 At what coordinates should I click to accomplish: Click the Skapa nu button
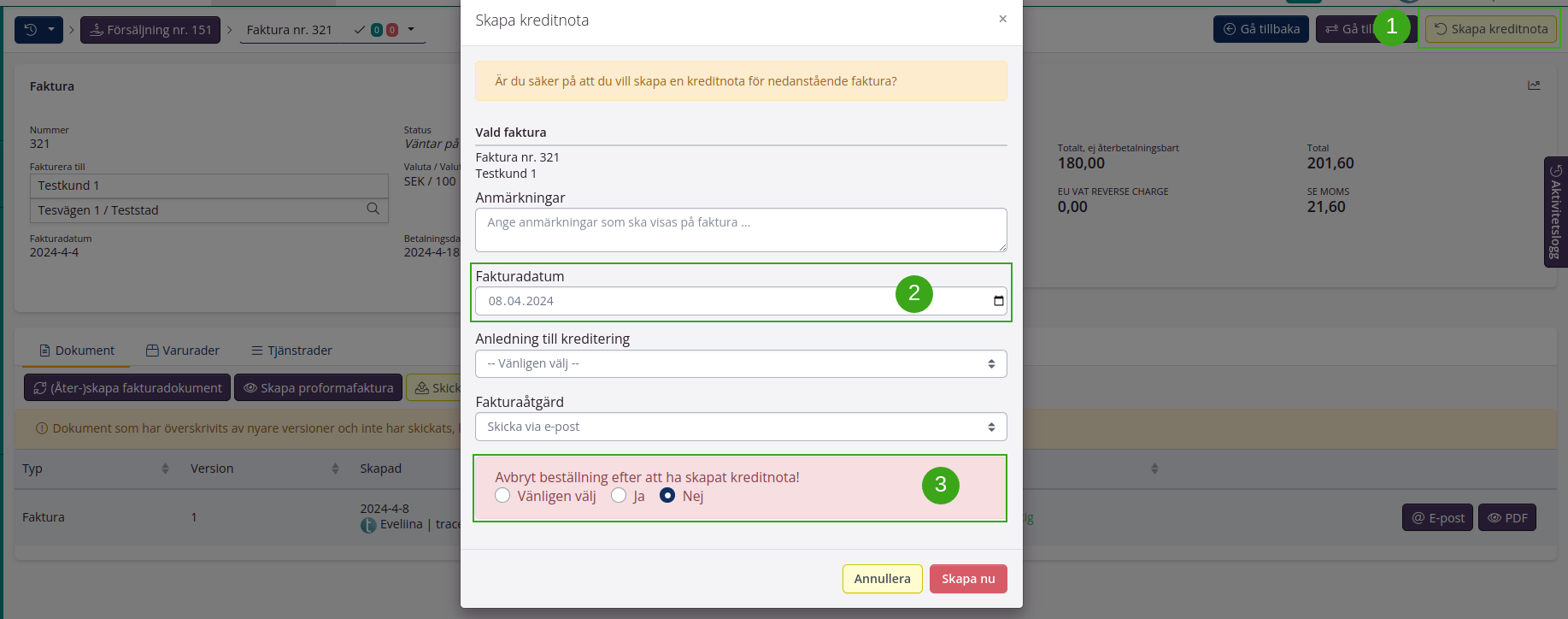point(967,579)
